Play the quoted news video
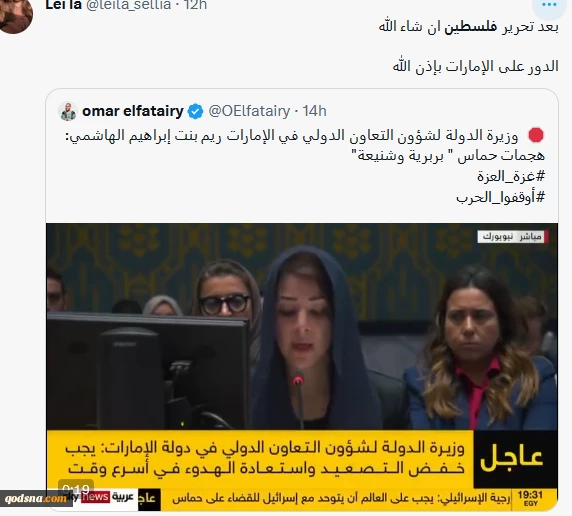The height and width of the screenshot is (516, 572). coord(302,367)
